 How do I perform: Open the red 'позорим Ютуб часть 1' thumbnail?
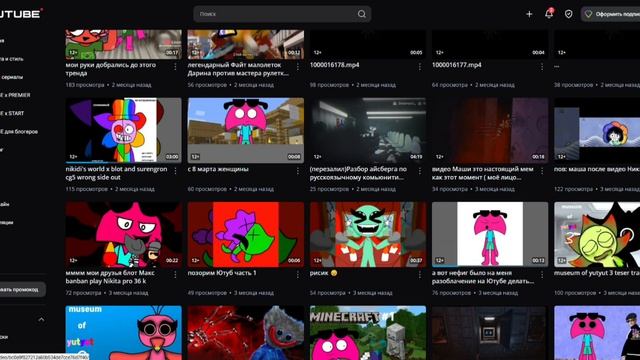pos(246,234)
